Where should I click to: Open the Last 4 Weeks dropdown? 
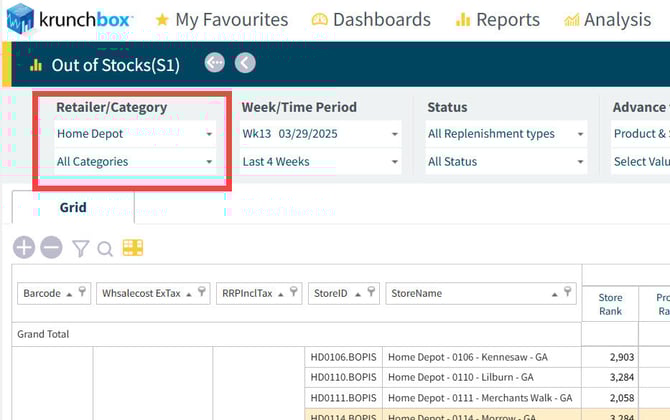point(320,162)
